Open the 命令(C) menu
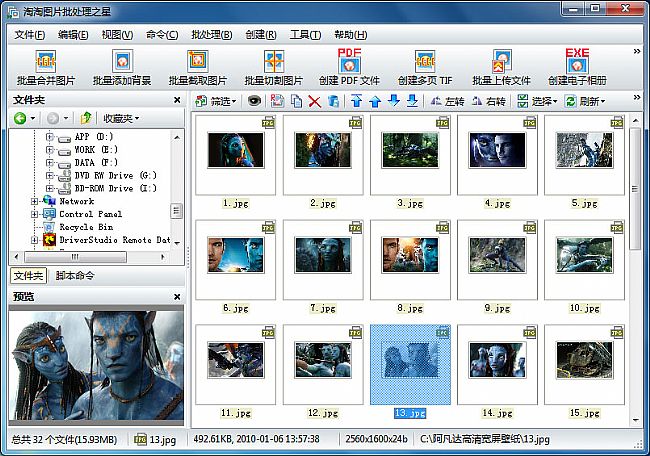Screen dimensions: 650x456 coord(162,35)
